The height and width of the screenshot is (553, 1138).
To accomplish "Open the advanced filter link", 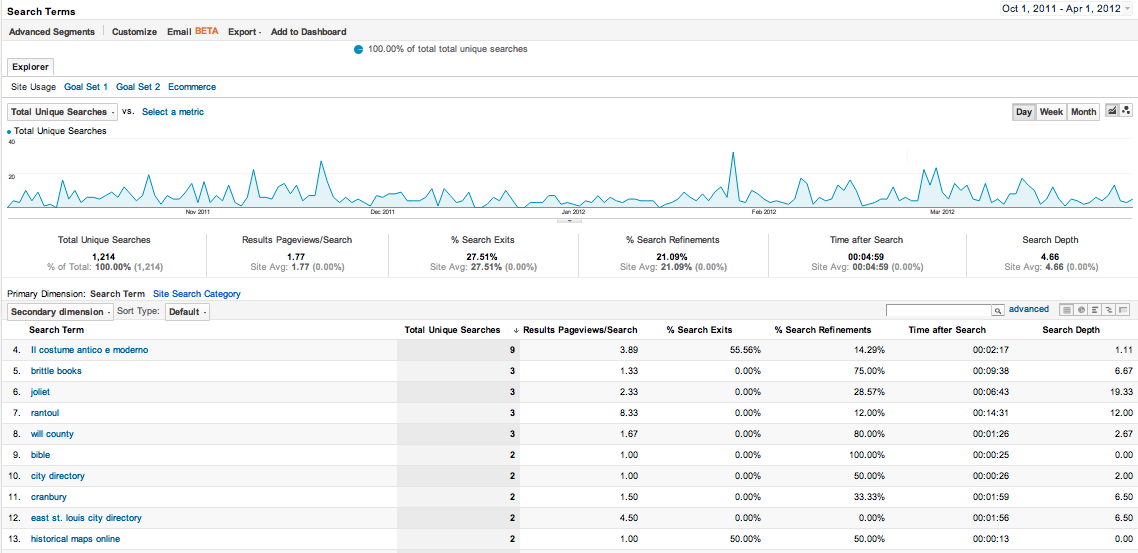I will (x=1029, y=310).
